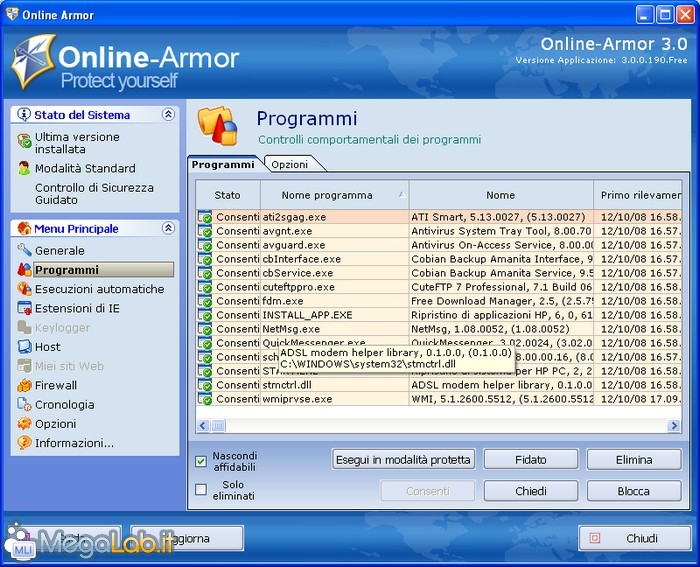
Task: Toggle the Nascondi affidabili checkbox
Action: (201, 461)
